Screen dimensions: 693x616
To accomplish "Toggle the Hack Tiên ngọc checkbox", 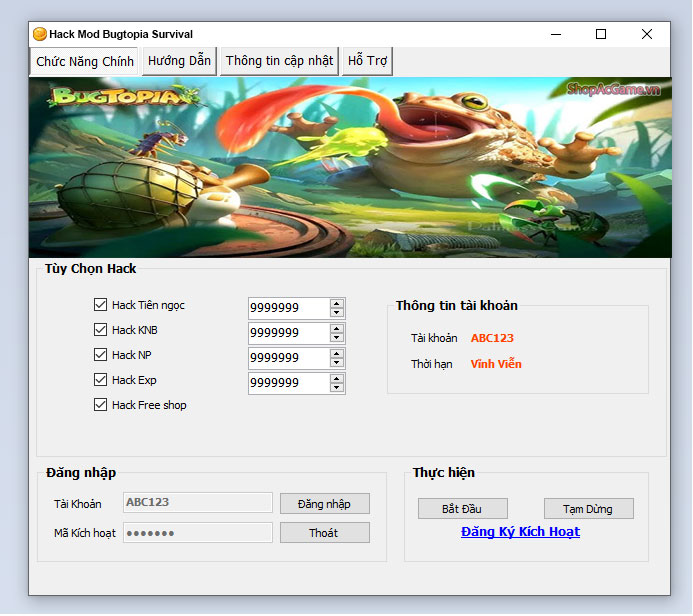I will point(100,304).
